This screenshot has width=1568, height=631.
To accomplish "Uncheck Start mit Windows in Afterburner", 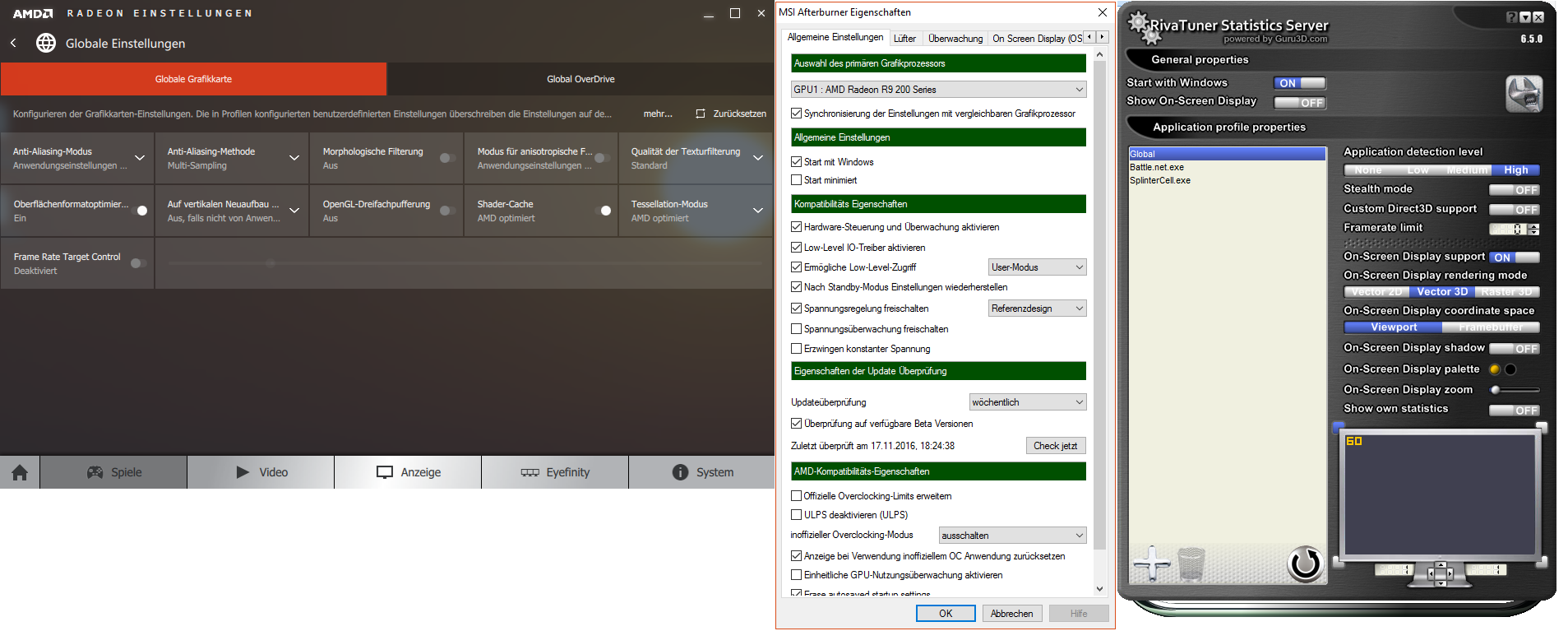I will tap(796, 162).
